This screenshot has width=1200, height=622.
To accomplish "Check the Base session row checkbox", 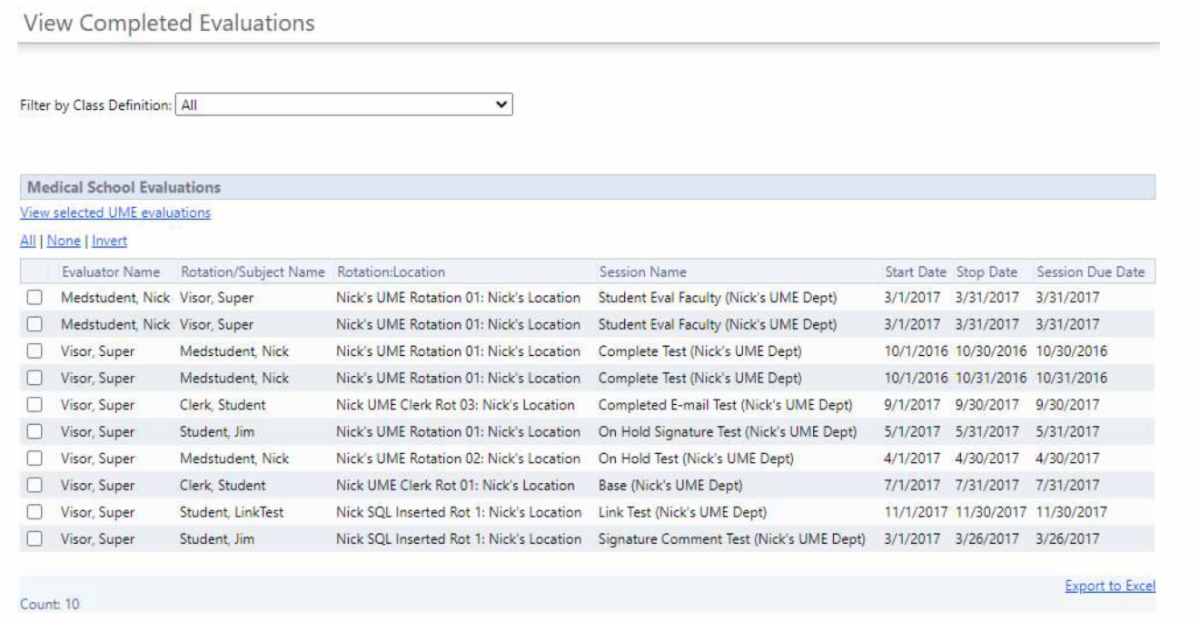I will point(35,486).
